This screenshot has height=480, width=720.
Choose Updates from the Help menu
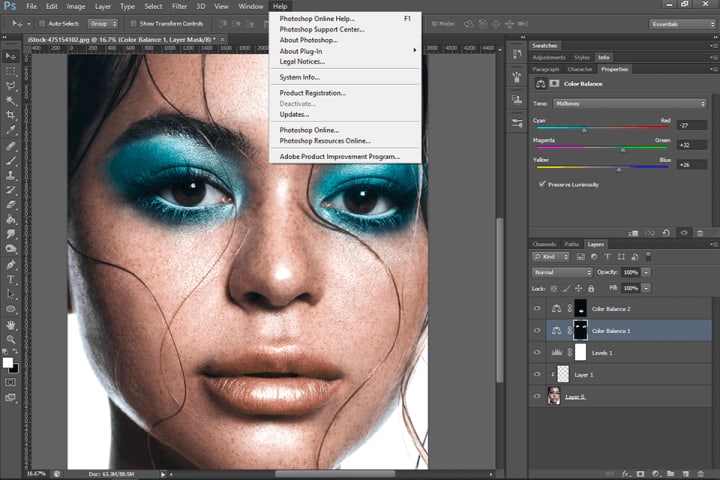pos(345,114)
